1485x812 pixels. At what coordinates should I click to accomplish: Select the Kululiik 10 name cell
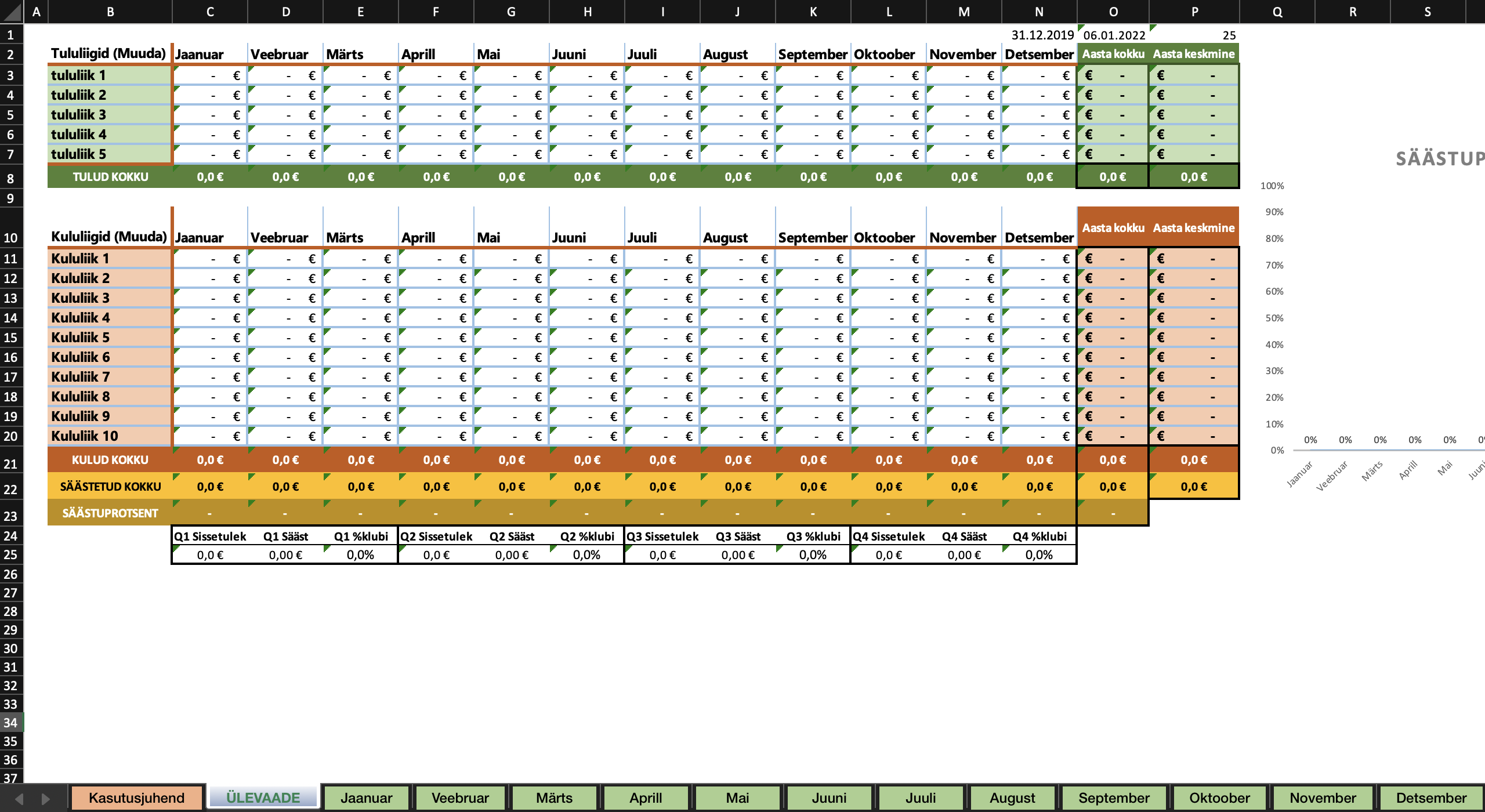point(110,436)
